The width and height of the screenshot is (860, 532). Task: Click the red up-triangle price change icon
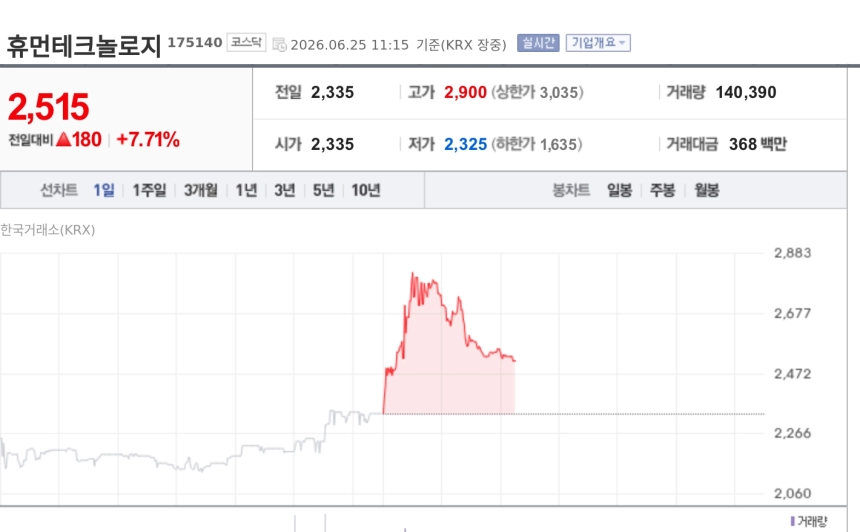(64, 139)
